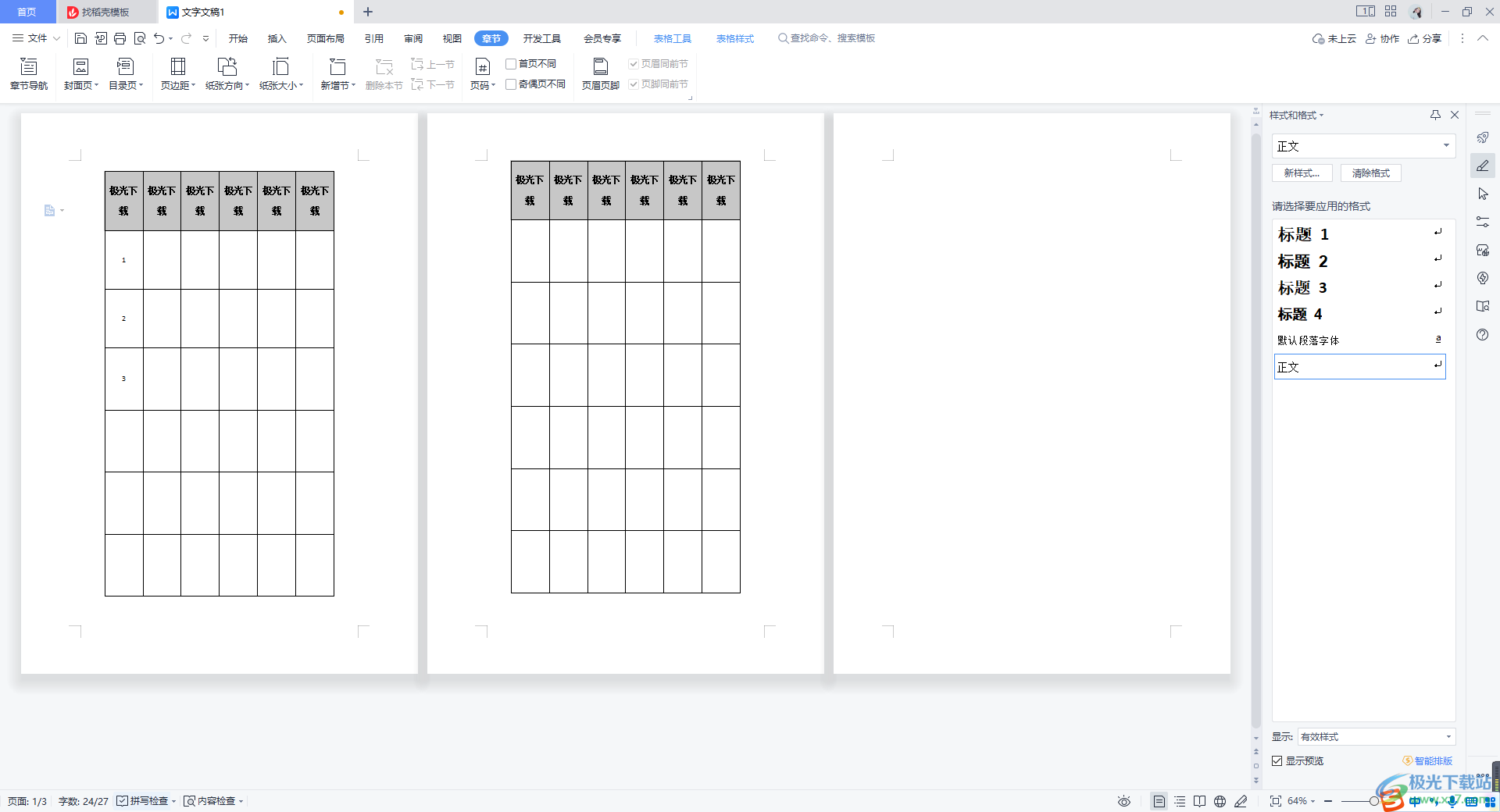The height and width of the screenshot is (812, 1500).
Task: Open the 有效样式 display dropdown
Action: [x=1376, y=736]
